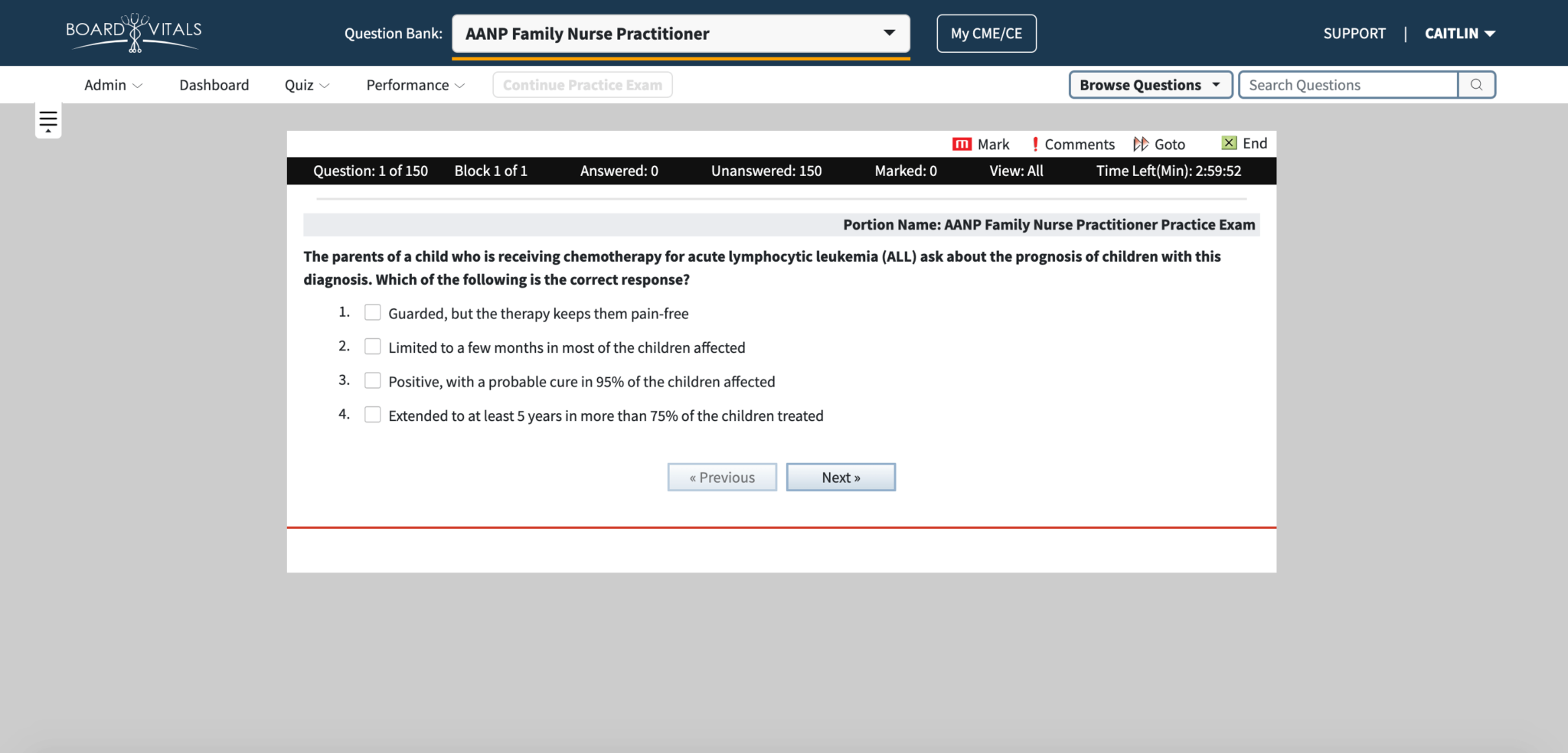The width and height of the screenshot is (1568, 753).
Task: Click the Next » button
Action: click(x=841, y=478)
